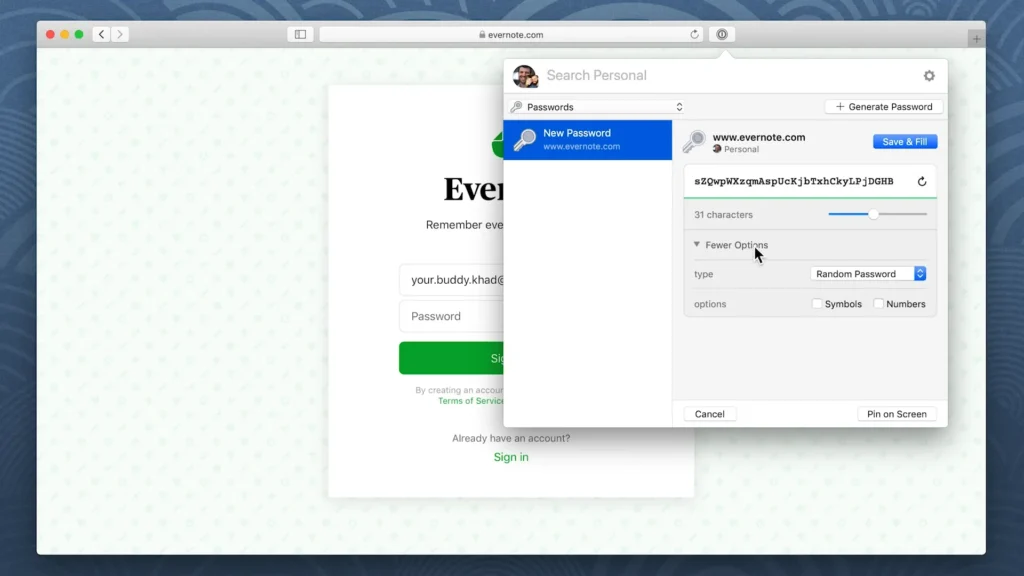
Task: Select the New Password list item
Action: (x=588, y=140)
